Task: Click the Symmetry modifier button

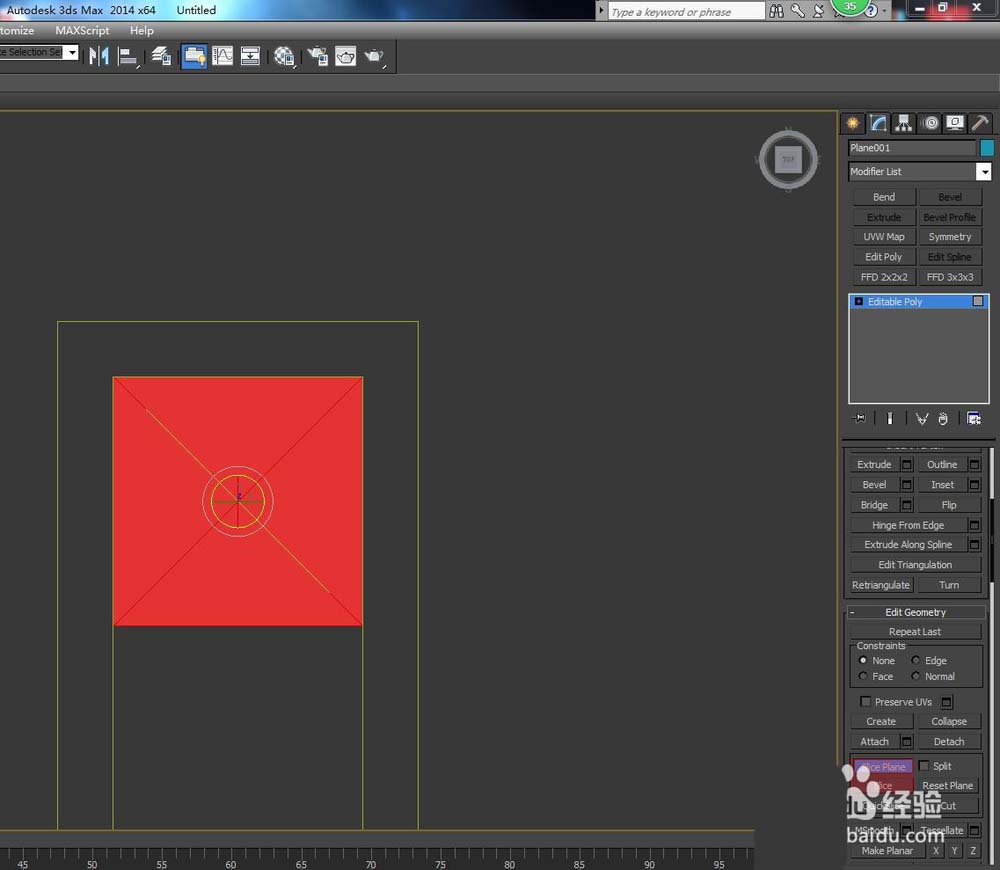Action: click(949, 237)
